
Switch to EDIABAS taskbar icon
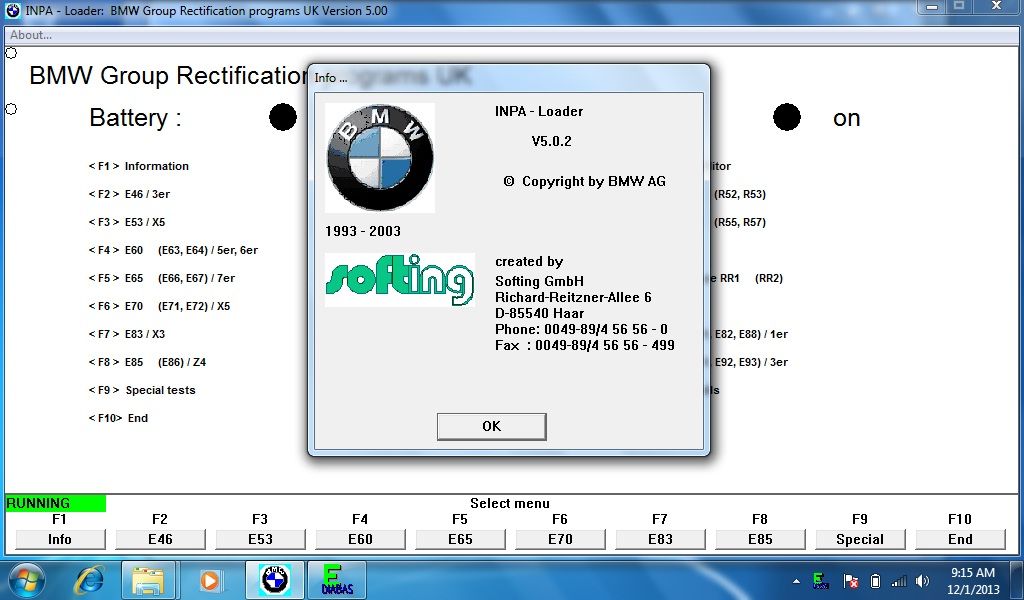pos(337,580)
